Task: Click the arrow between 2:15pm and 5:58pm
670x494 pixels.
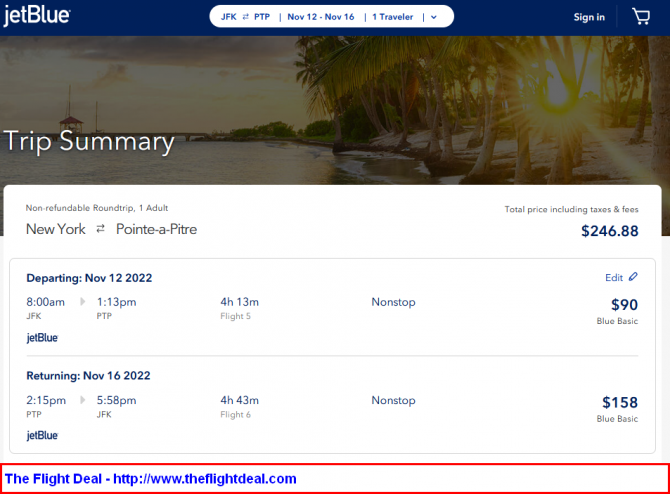Action: tap(82, 400)
